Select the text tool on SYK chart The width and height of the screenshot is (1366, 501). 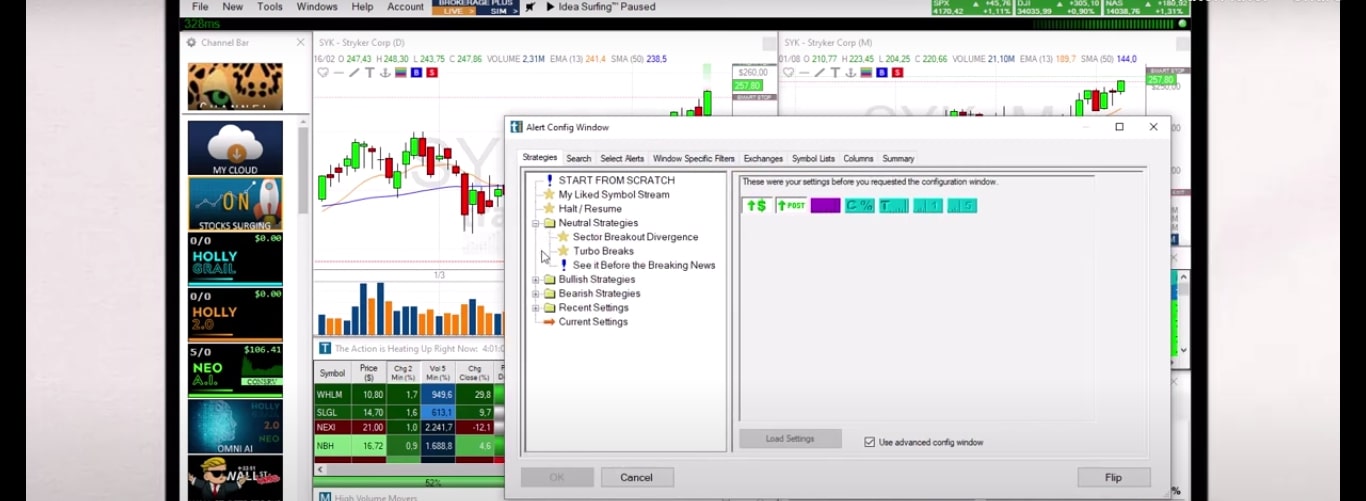click(x=370, y=73)
